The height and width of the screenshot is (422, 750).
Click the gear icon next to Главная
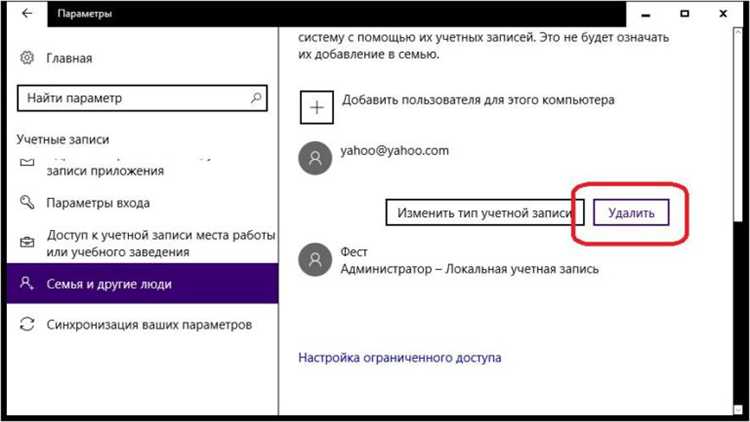click(x=27, y=58)
